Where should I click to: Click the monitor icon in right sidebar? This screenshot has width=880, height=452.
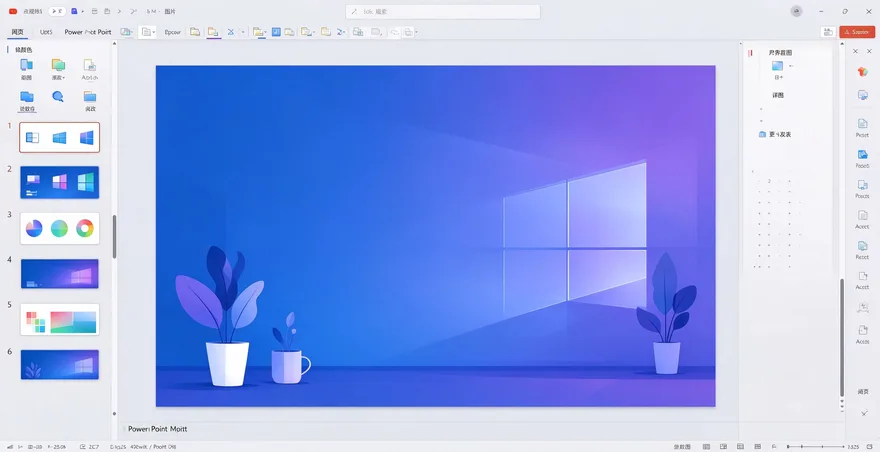tap(863, 95)
